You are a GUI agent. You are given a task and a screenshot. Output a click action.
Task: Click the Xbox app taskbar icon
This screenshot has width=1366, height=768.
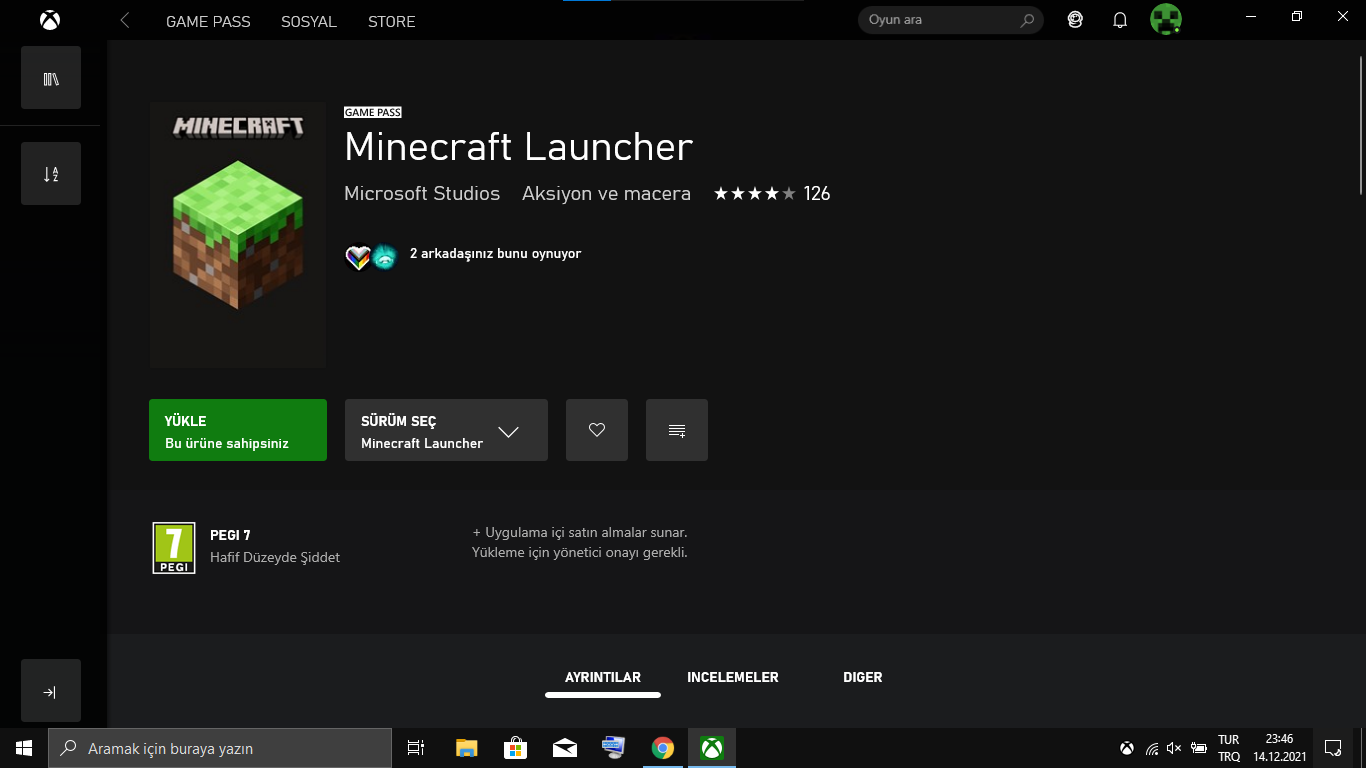point(712,748)
